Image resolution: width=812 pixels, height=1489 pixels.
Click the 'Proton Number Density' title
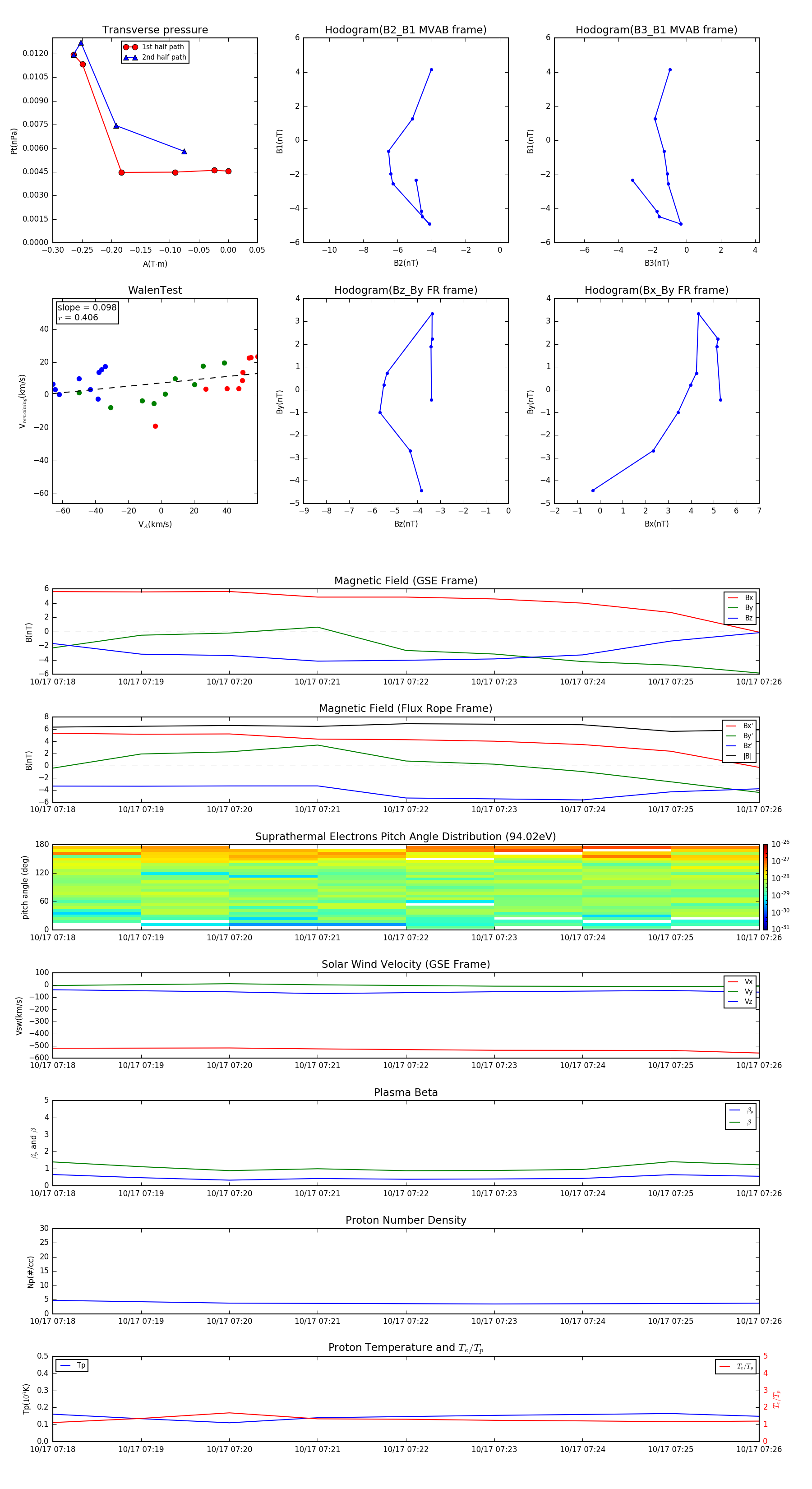pos(406,1220)
